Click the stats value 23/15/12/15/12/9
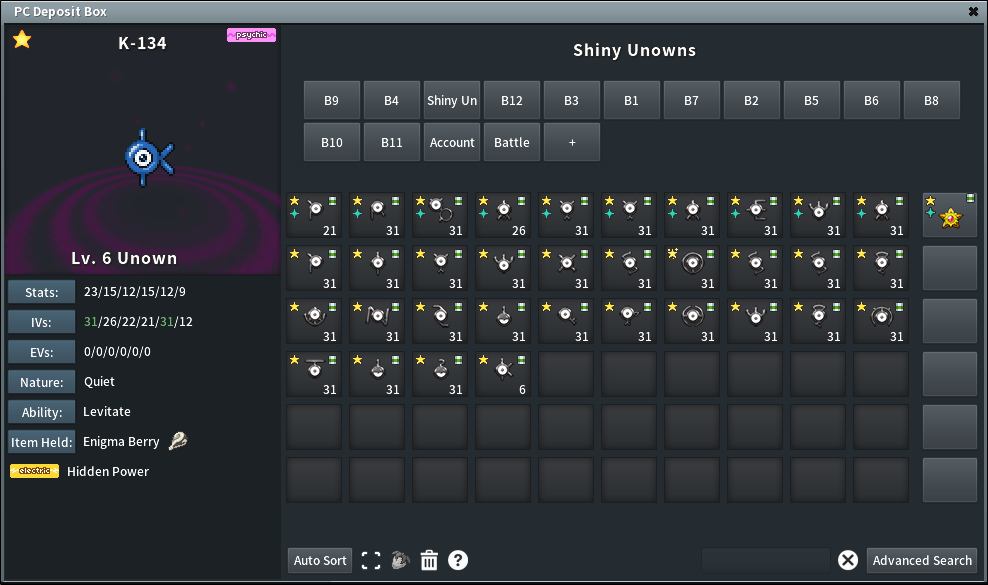The height and width of the screenshot is (585, 988). tap(135, 292)
